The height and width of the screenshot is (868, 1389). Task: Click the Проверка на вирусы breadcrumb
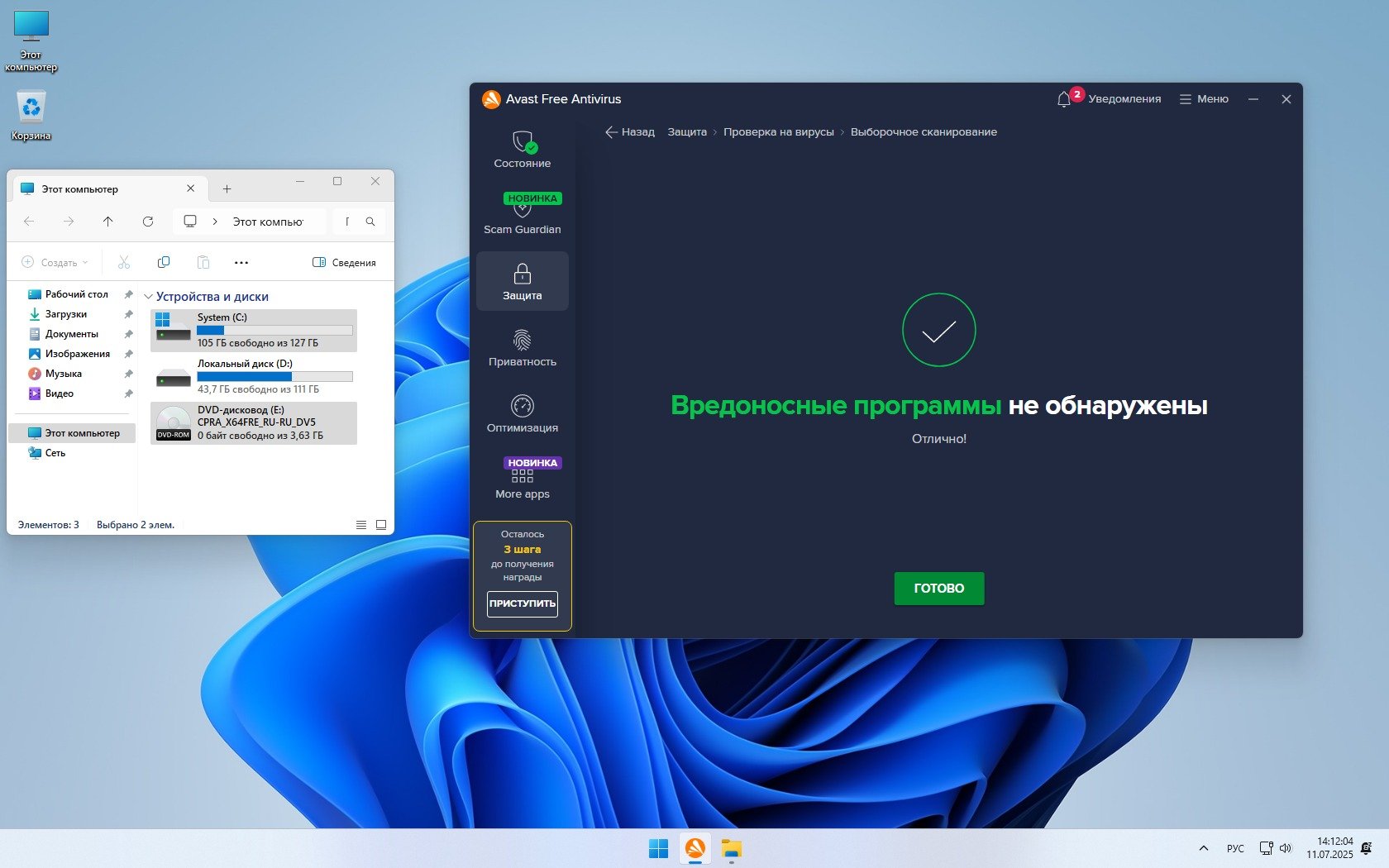(x=779, y=132)
